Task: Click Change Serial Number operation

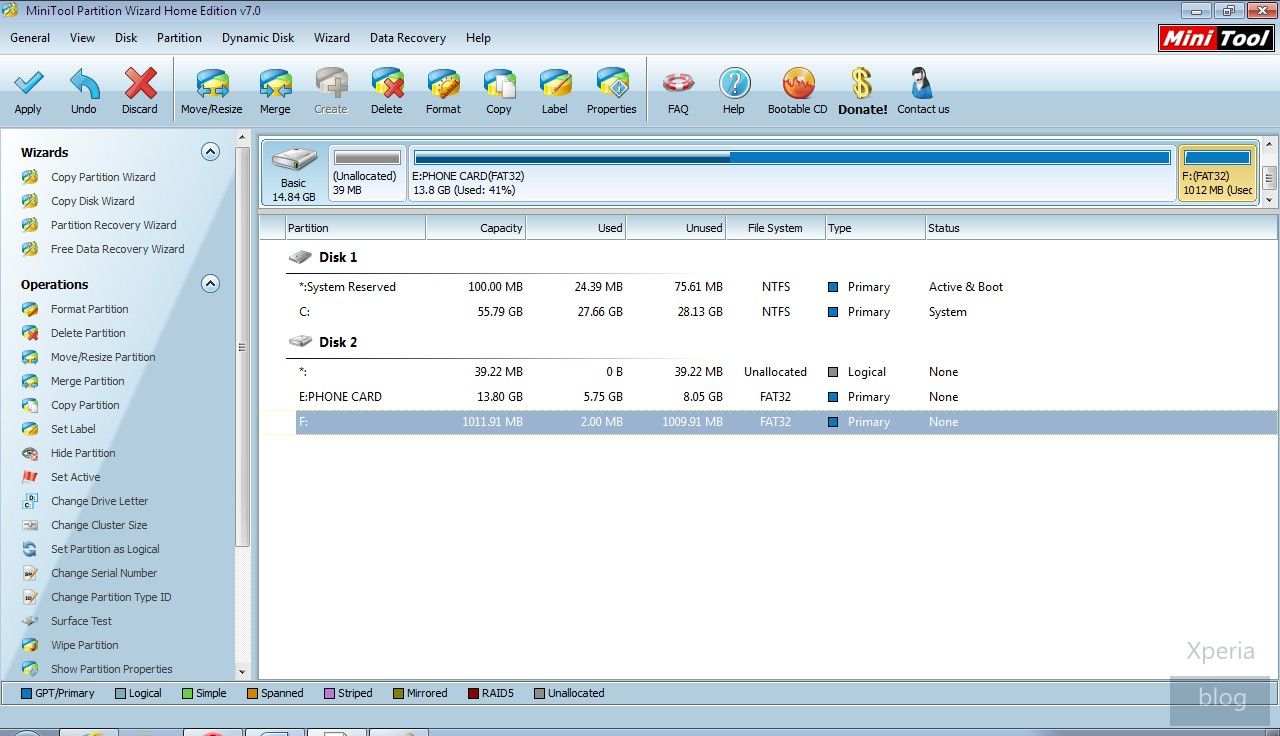Action: pyautogui.click(x=104, y=573)
